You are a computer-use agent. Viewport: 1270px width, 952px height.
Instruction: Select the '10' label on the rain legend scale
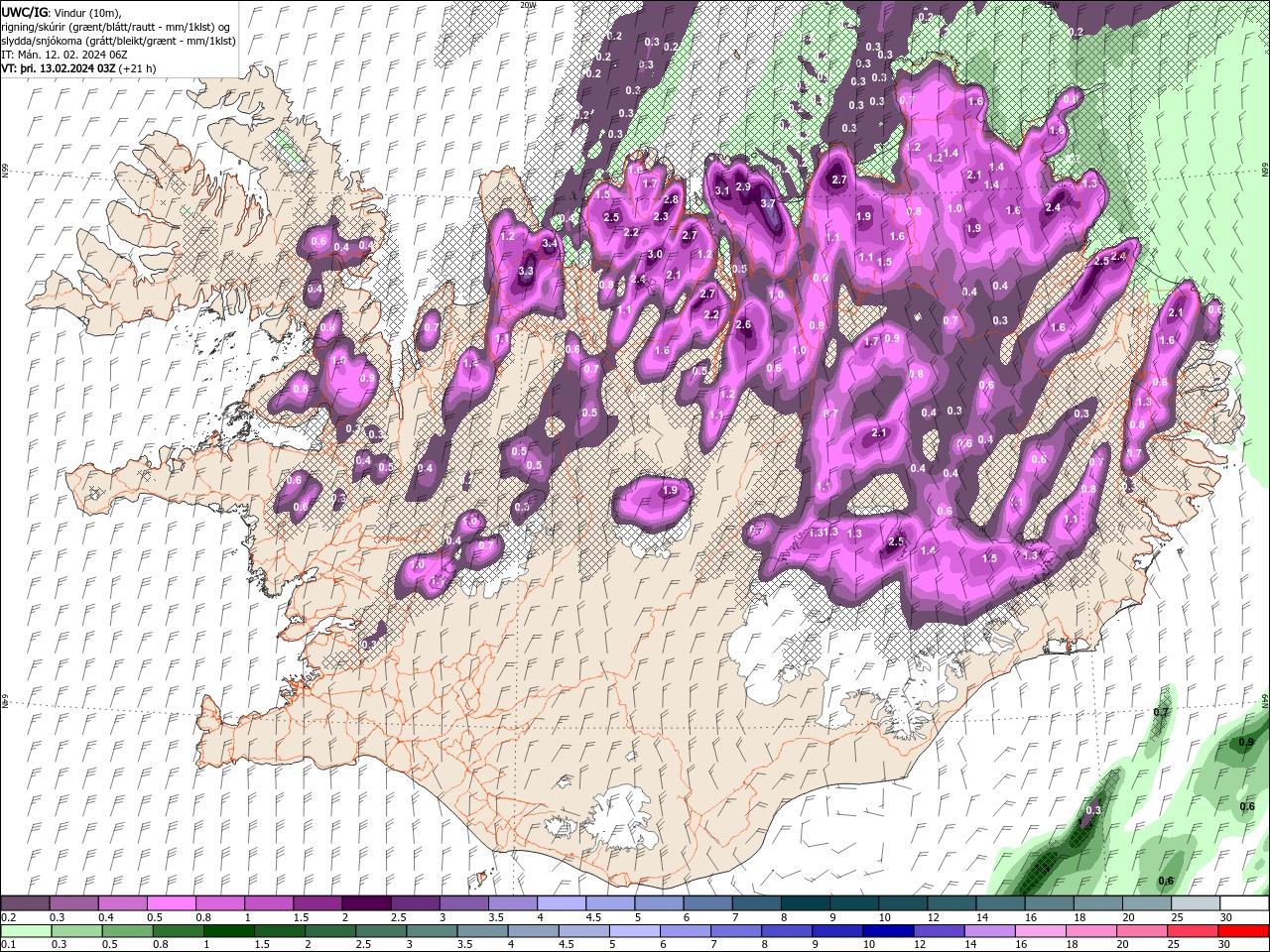[x=869, y=945]
